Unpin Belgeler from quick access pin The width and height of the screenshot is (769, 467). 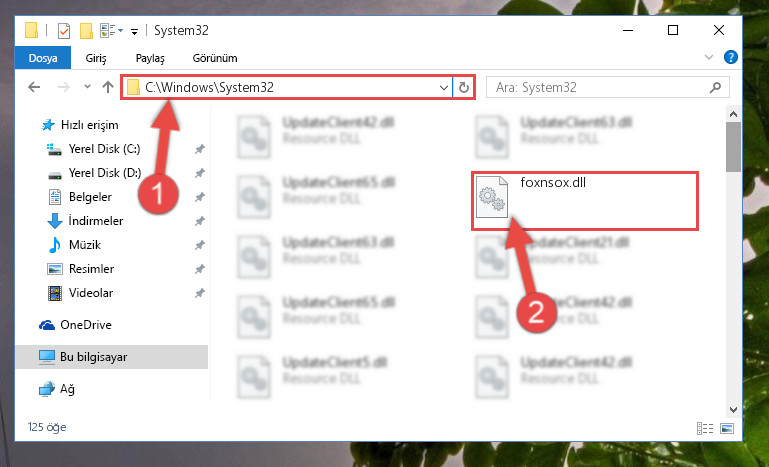point(200,197)
